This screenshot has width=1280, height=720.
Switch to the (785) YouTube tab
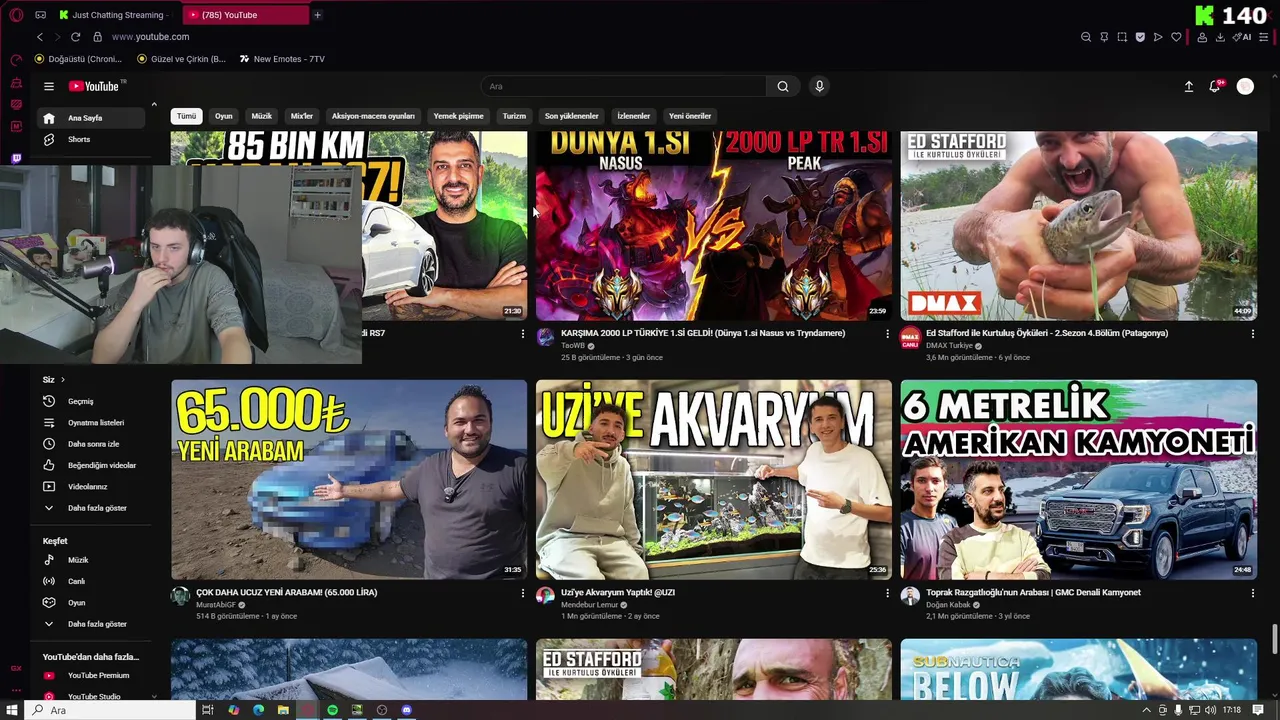(246, 15)
